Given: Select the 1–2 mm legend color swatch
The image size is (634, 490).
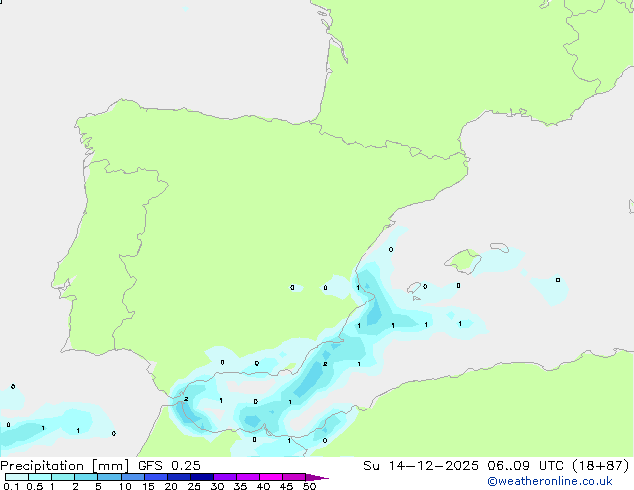Looking at the screenshot, I should (x=63, y=477).
